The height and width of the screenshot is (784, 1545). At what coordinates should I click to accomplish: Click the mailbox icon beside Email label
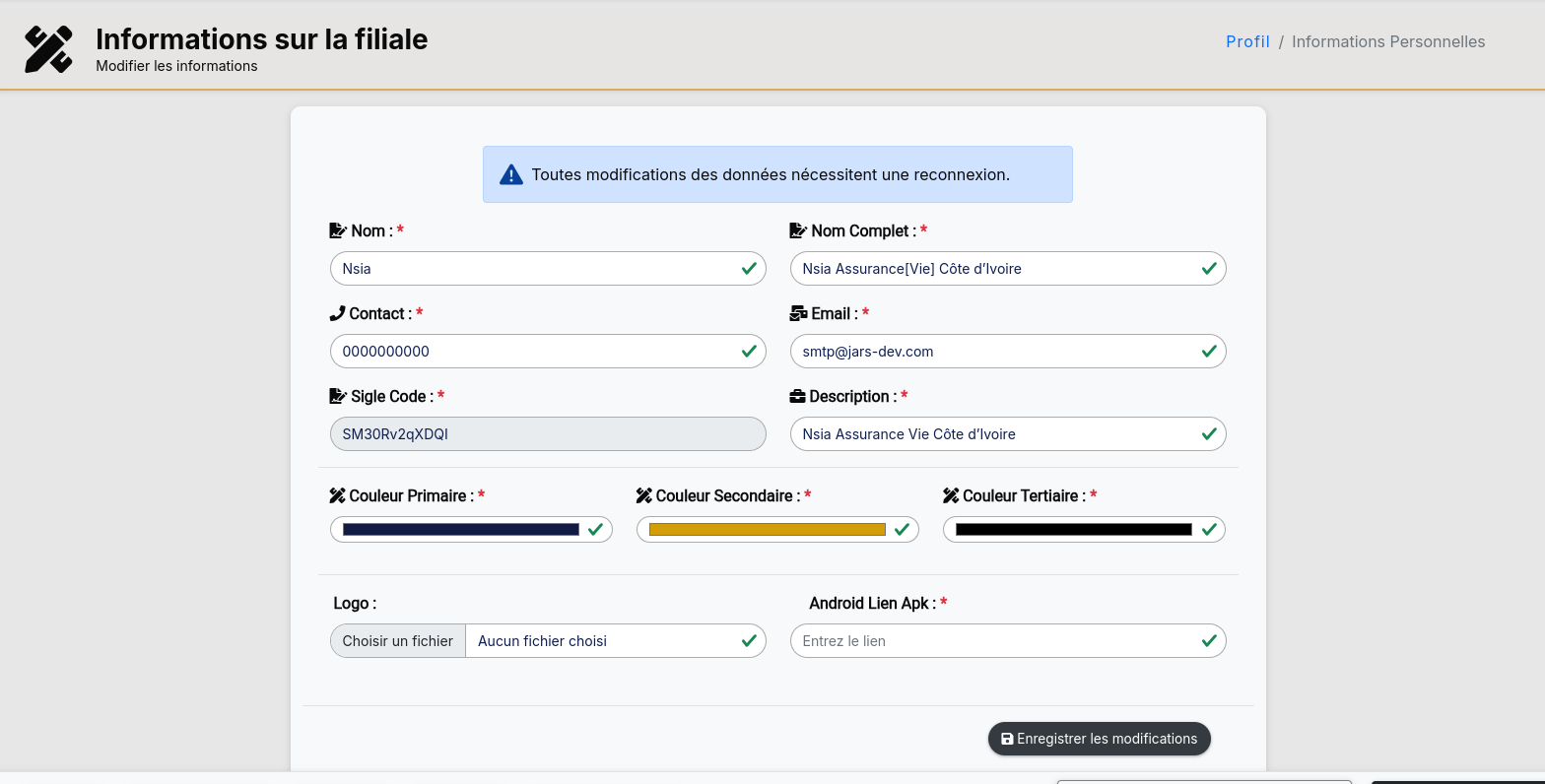(x=798, y=313)
